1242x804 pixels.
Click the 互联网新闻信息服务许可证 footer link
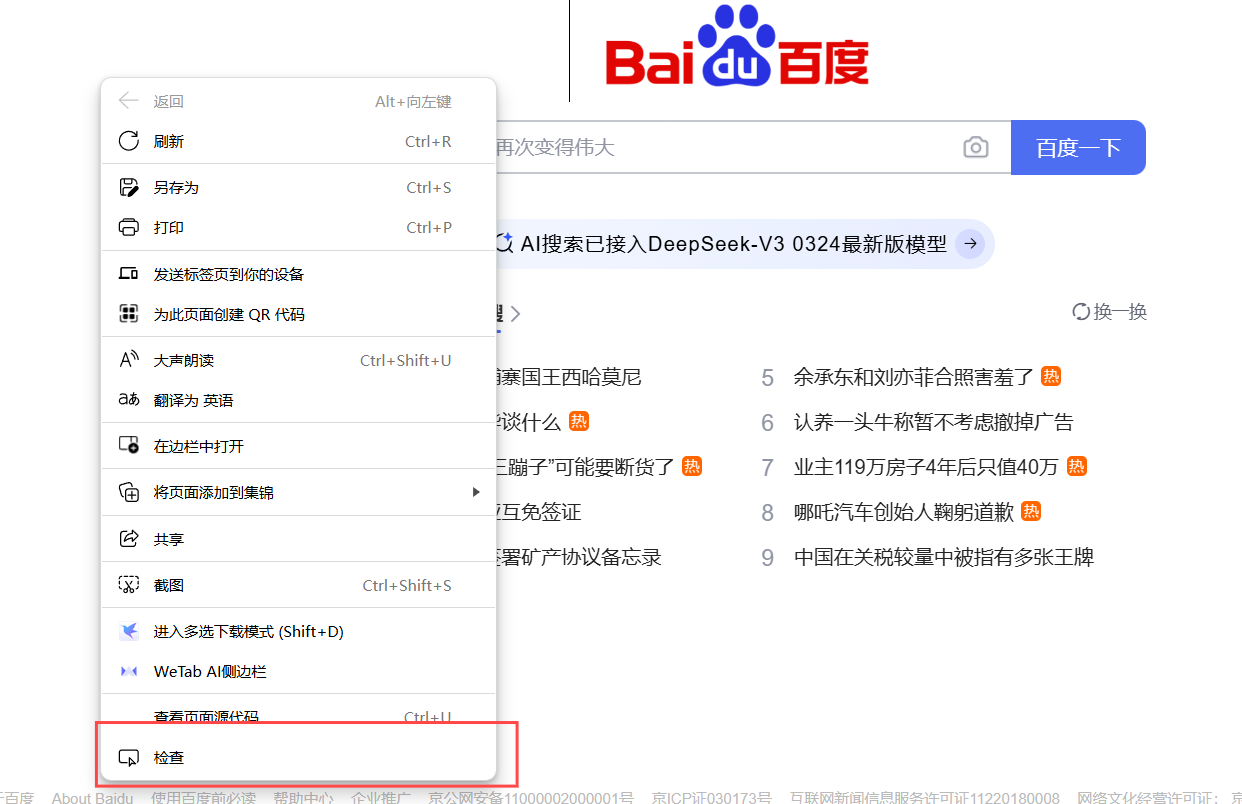point(924,798)
